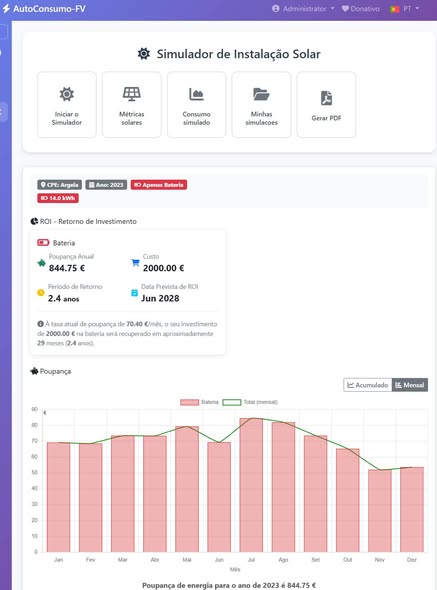Click the Apenas Bateria red badge

(159, 185)
